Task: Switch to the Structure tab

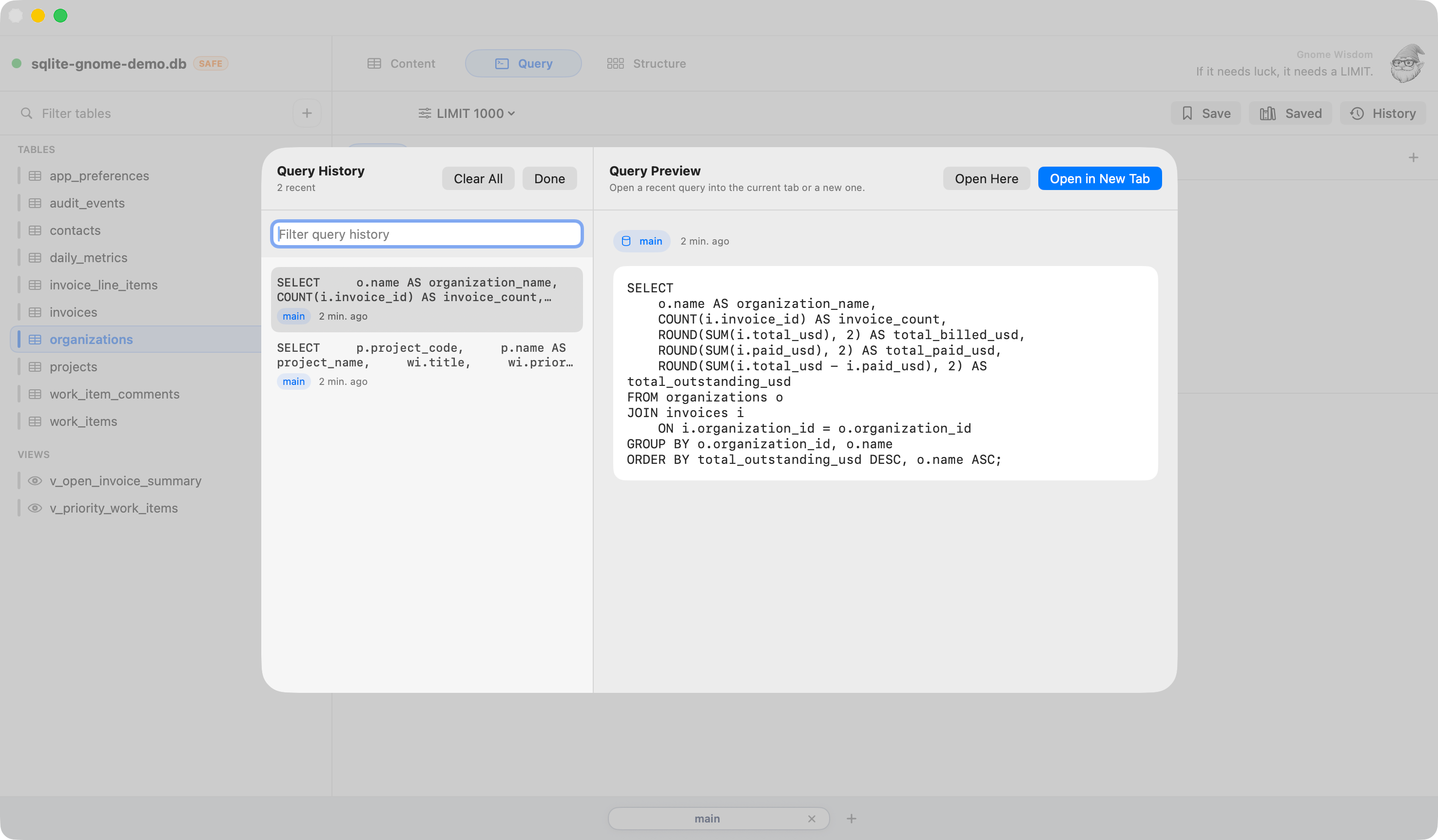Action: [x=646, y=63]
